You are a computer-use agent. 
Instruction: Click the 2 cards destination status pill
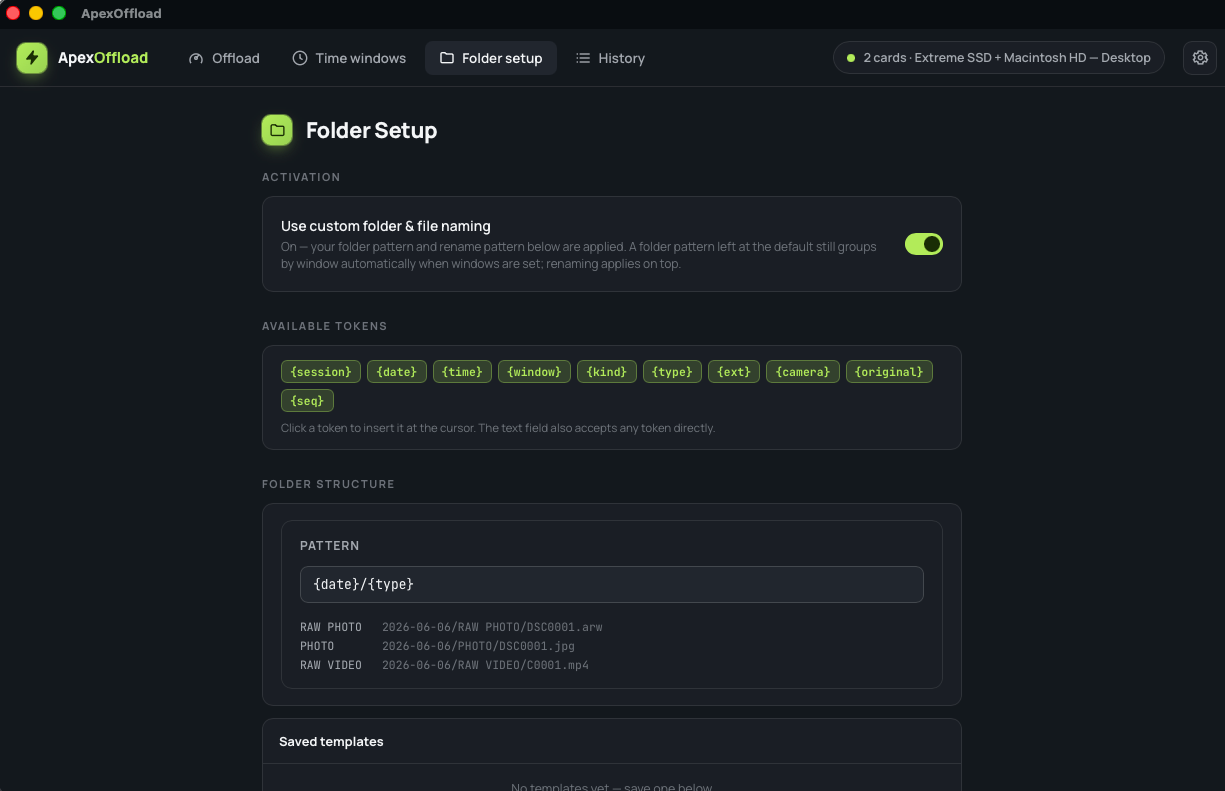tap(999, 58)
